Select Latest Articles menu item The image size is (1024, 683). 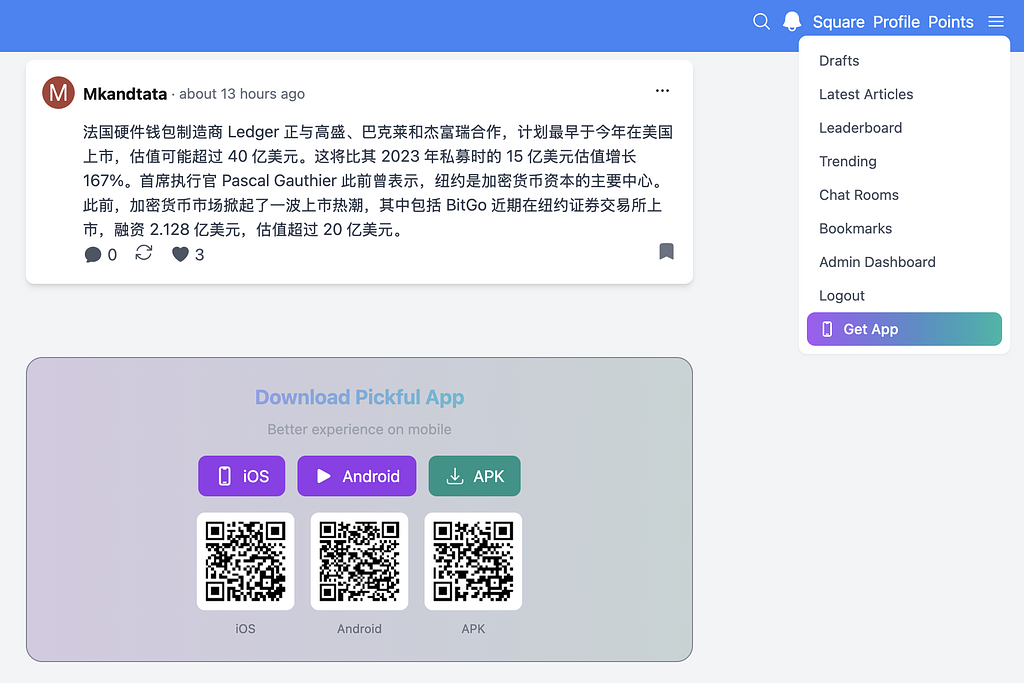click(x=866, y=94)
